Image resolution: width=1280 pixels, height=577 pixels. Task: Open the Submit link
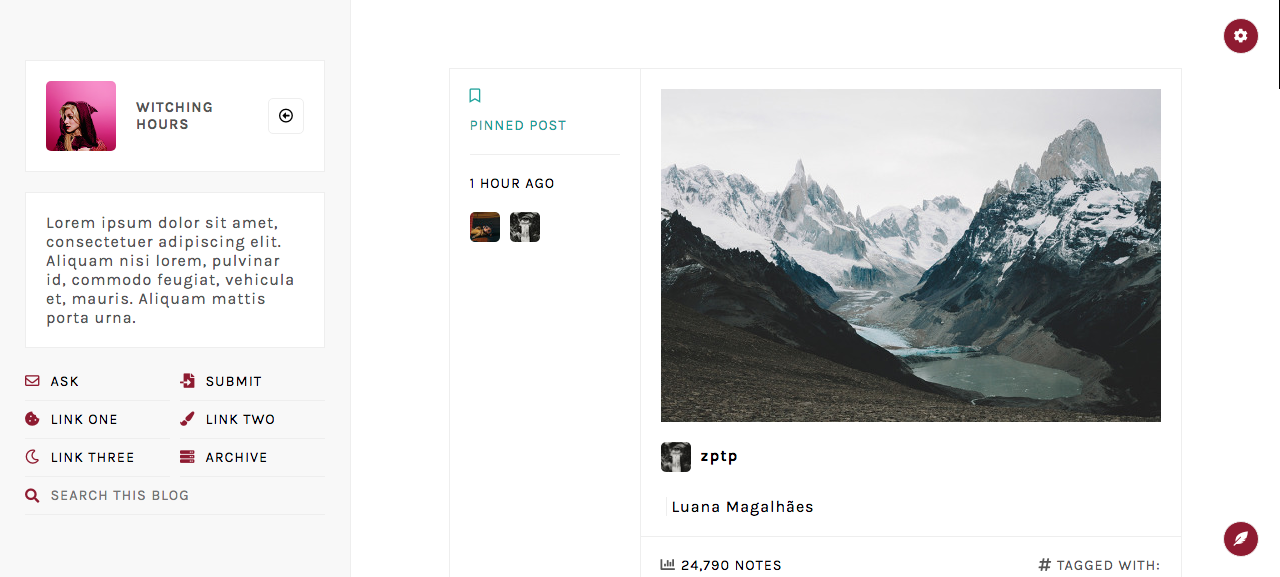(234, 381)
